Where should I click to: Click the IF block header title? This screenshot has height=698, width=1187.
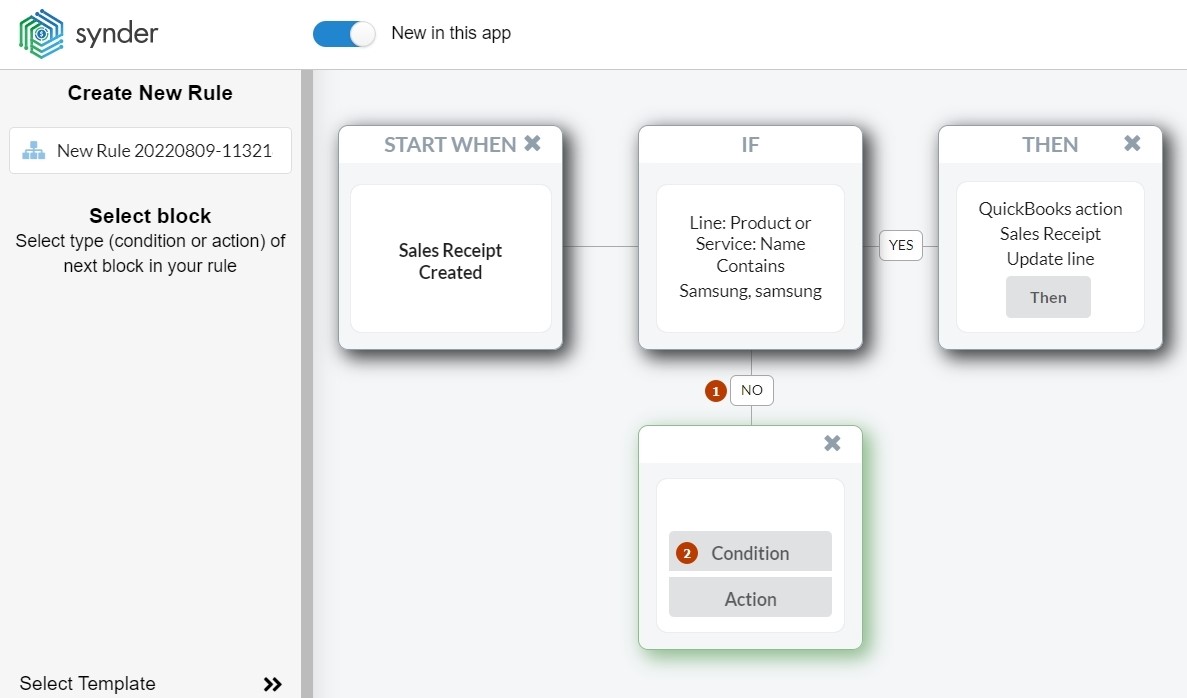750,144
